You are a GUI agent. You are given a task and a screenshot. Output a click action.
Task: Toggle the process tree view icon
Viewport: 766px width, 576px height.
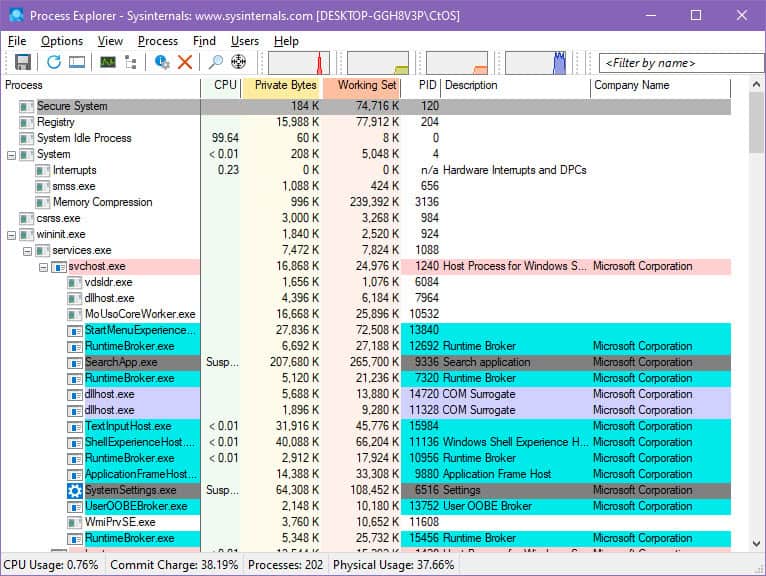click(130, 62)
